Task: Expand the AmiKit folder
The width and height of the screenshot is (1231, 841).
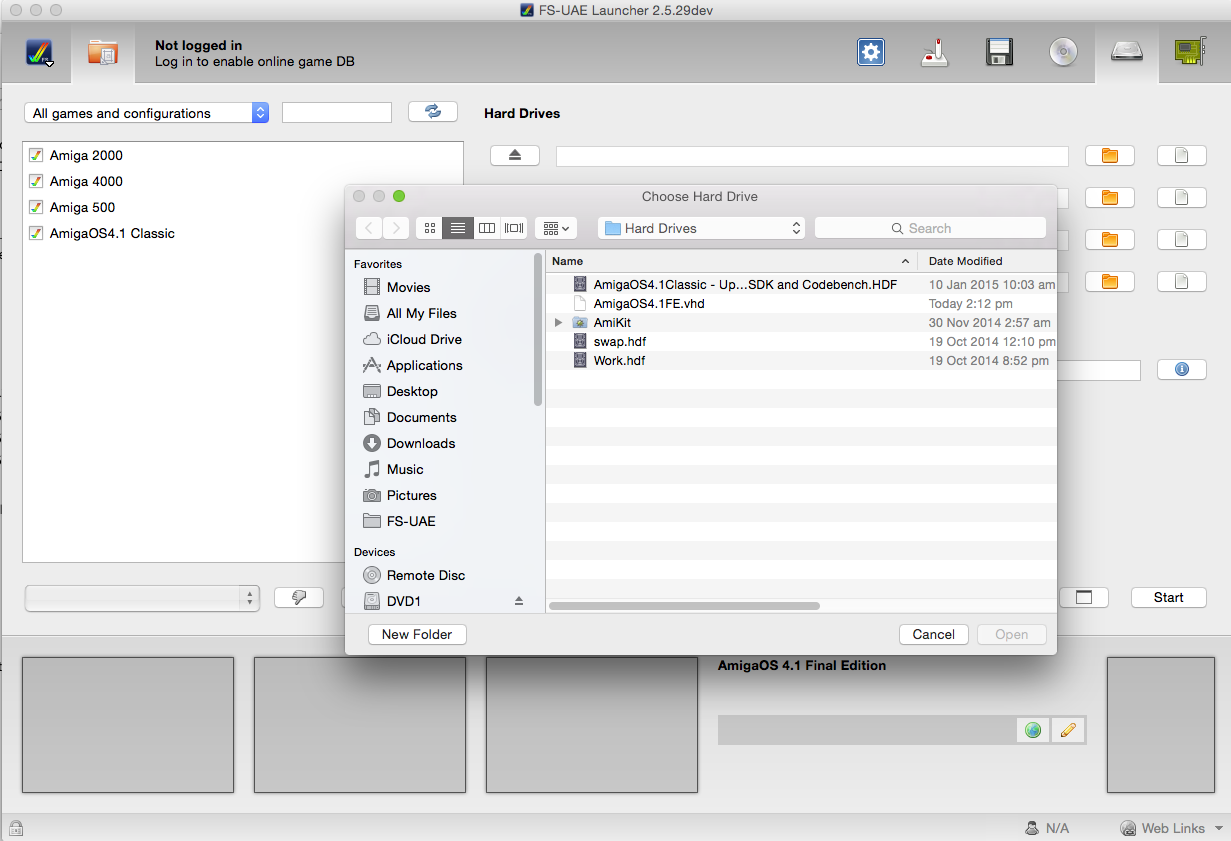Action: coord(559,323)
